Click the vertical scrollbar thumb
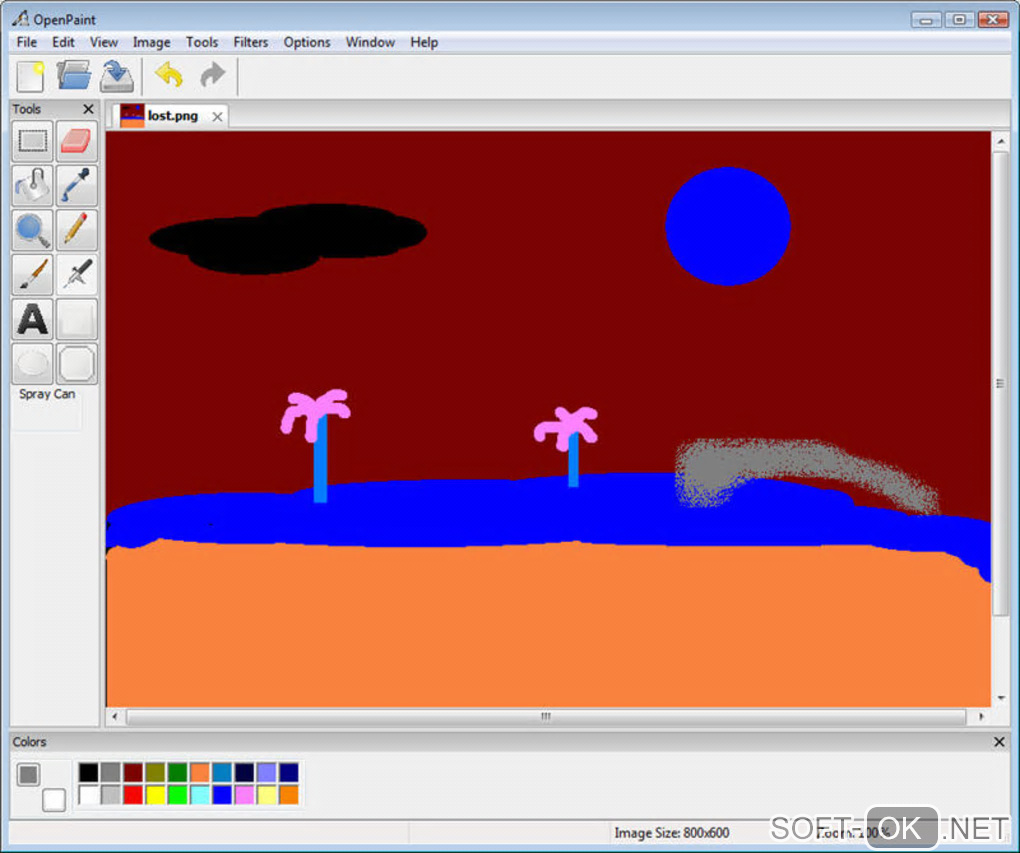 pos(1000,384)
